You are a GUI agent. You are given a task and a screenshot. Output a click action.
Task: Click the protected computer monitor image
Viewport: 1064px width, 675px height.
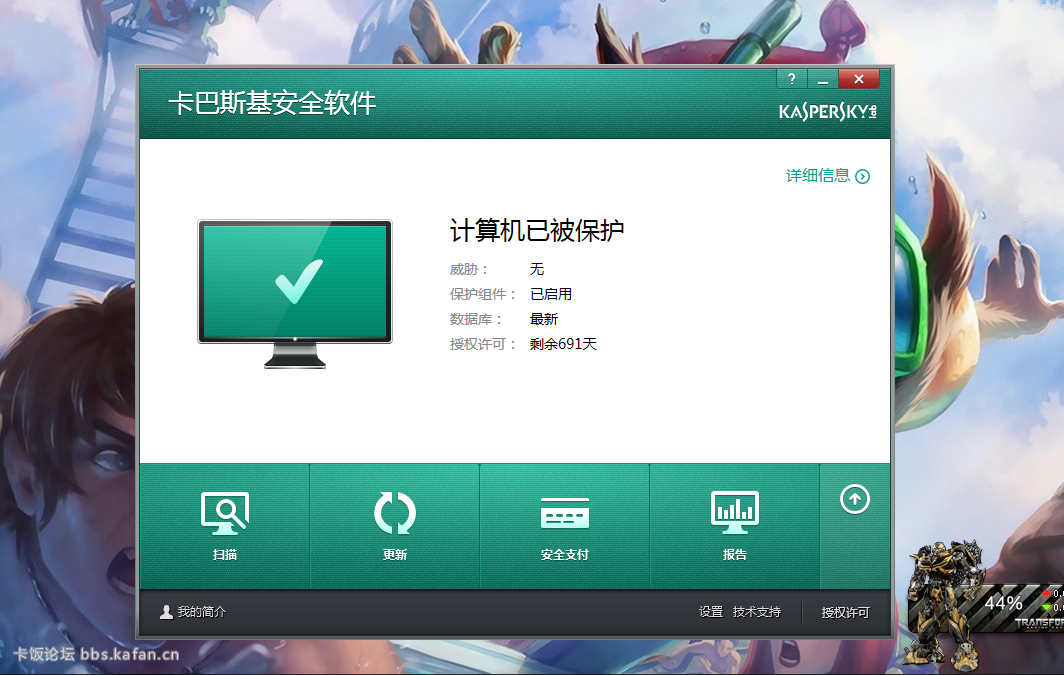coord(295,294)
